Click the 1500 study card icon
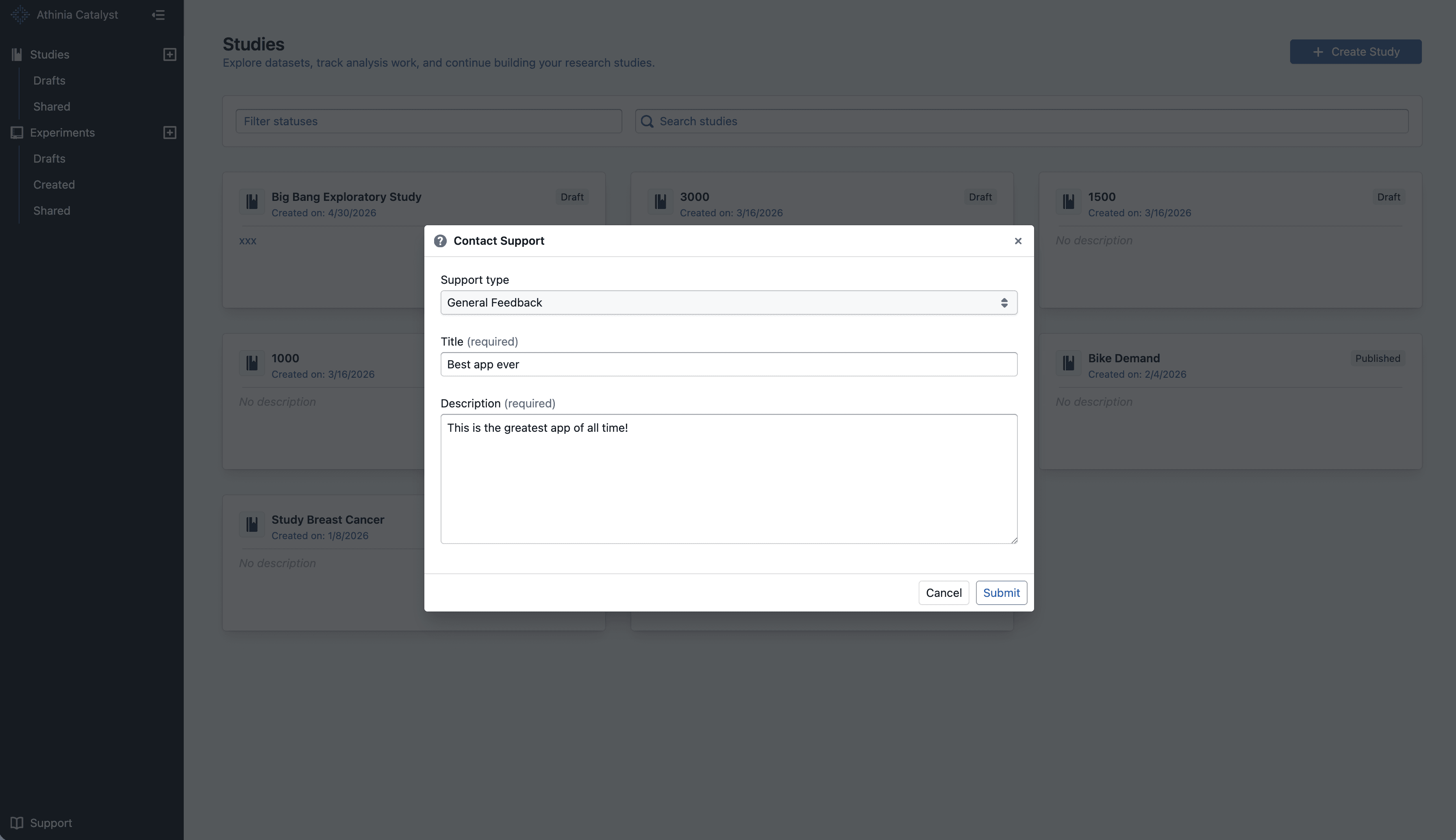Image resolution: width=1456 pixels, height=840 pixels. (x=1069, y=202)
